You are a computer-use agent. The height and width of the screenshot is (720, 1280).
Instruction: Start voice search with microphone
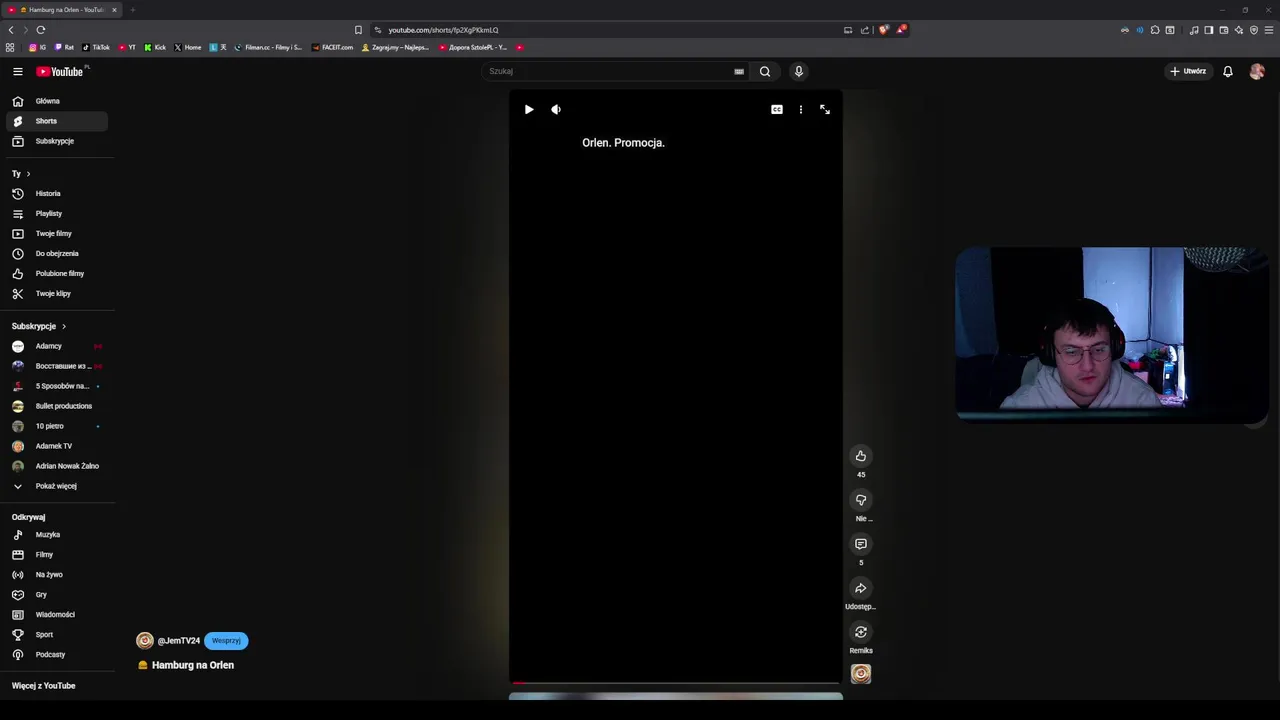798,71
